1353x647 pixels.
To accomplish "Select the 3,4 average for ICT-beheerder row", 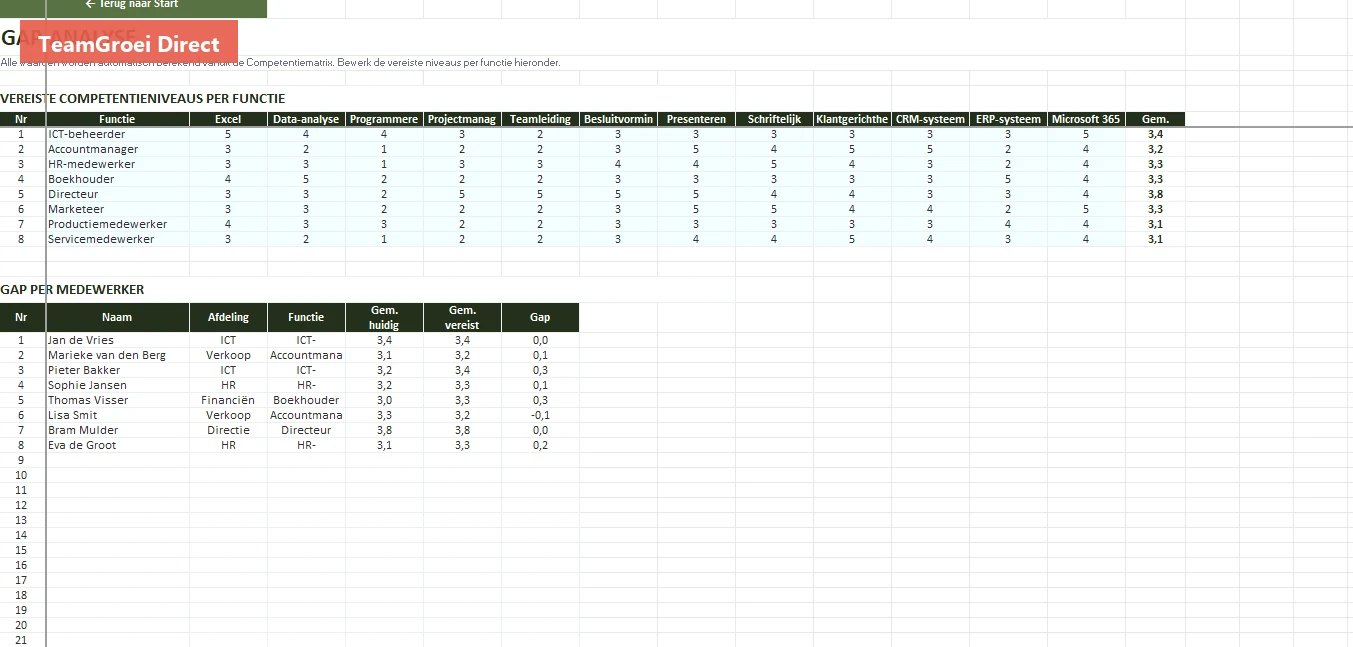I will 1155,134.
